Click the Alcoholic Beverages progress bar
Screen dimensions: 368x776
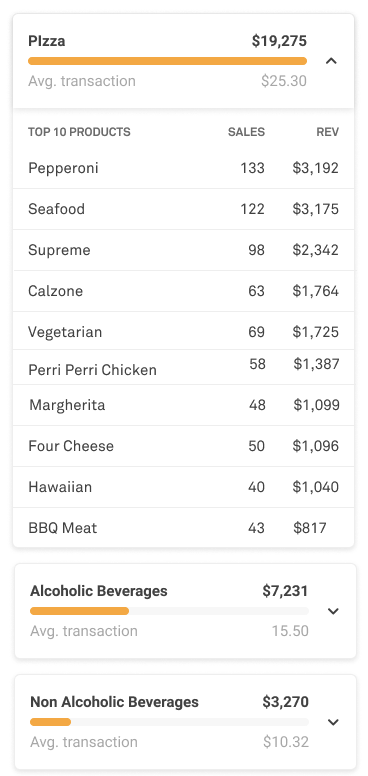point(169,611)
